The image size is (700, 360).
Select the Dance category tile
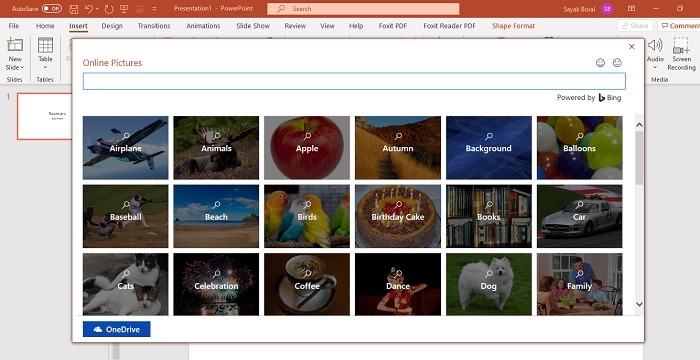398,285
